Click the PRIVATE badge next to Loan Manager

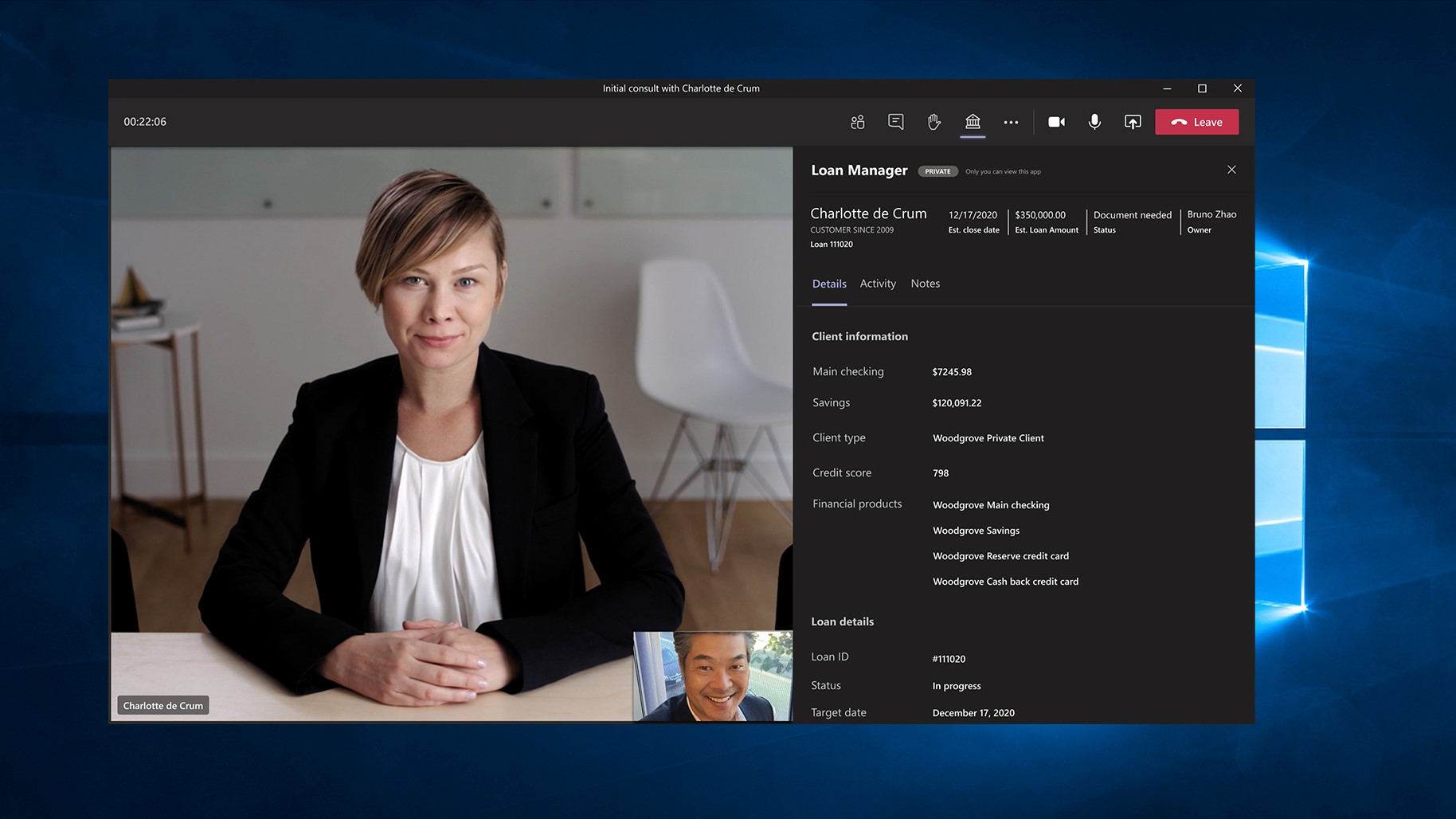point(937,171)
